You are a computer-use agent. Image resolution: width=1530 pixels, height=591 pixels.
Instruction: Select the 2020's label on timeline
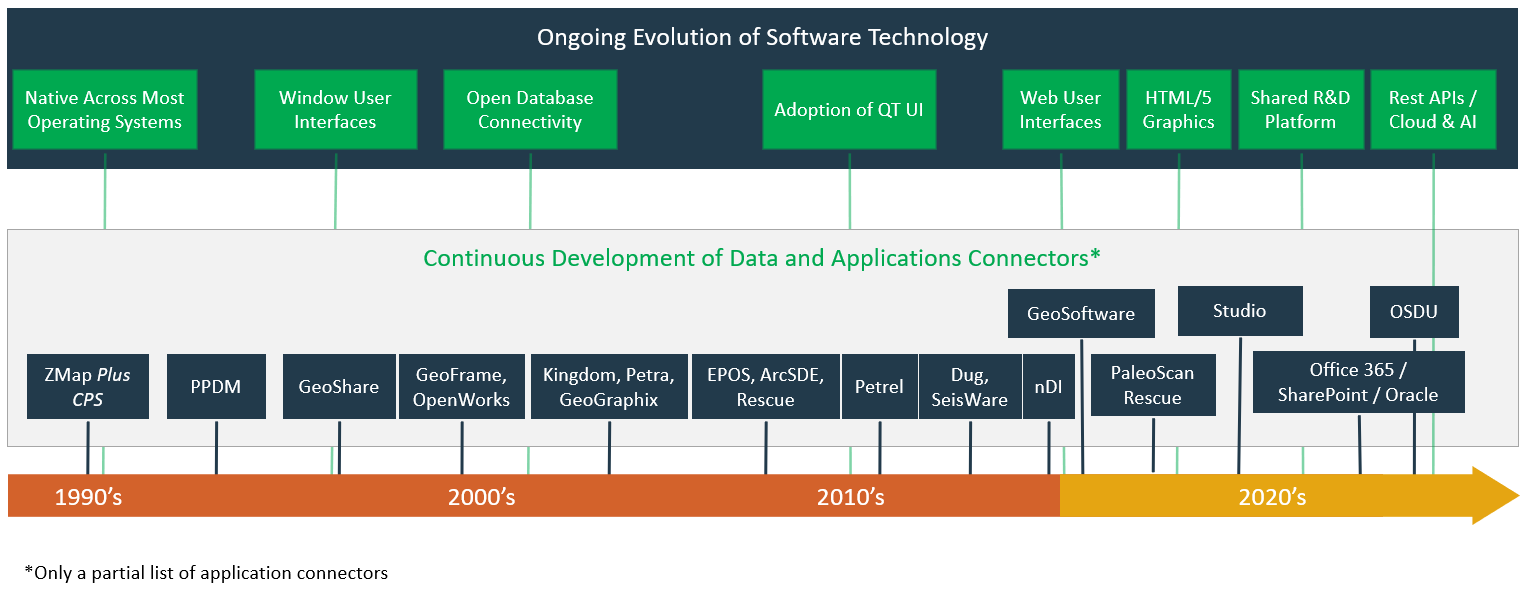point(1273,496)
